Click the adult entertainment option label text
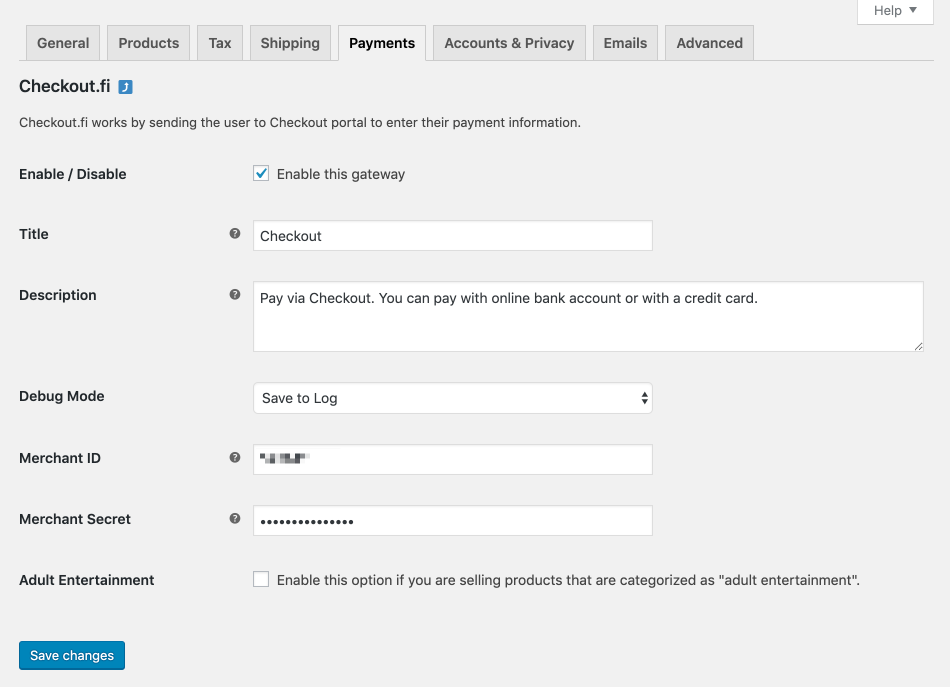The image size is (950, 687). tap(568, 580)
